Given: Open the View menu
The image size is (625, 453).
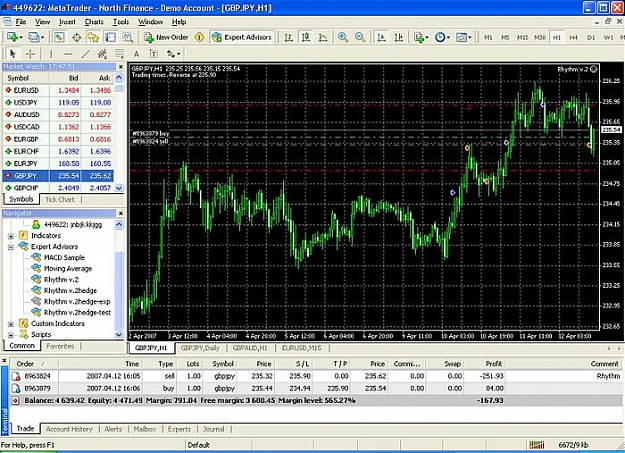Looking at the screenshot, I should coord(43,22).
